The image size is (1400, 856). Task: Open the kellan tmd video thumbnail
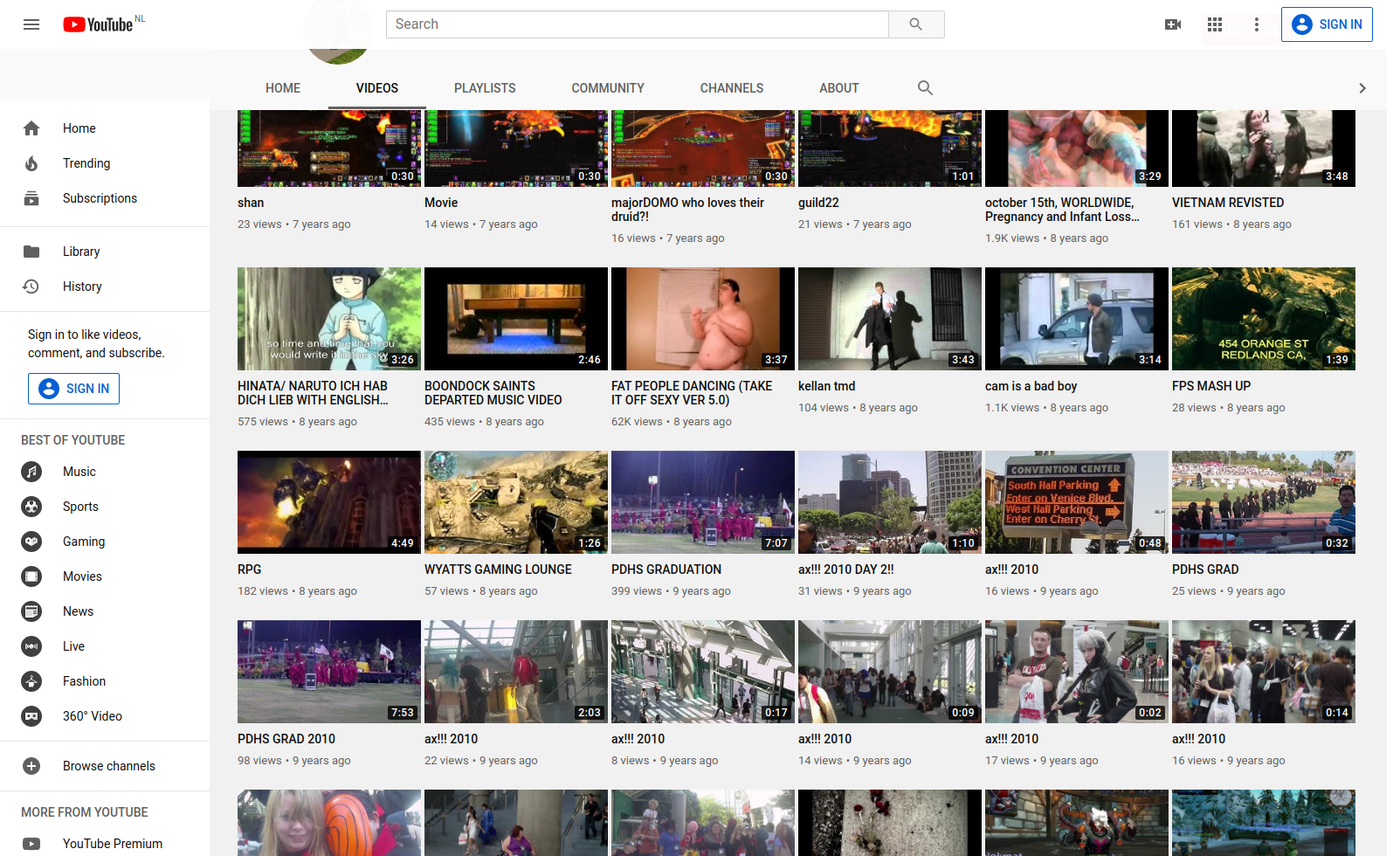click(x=890, y=319)
